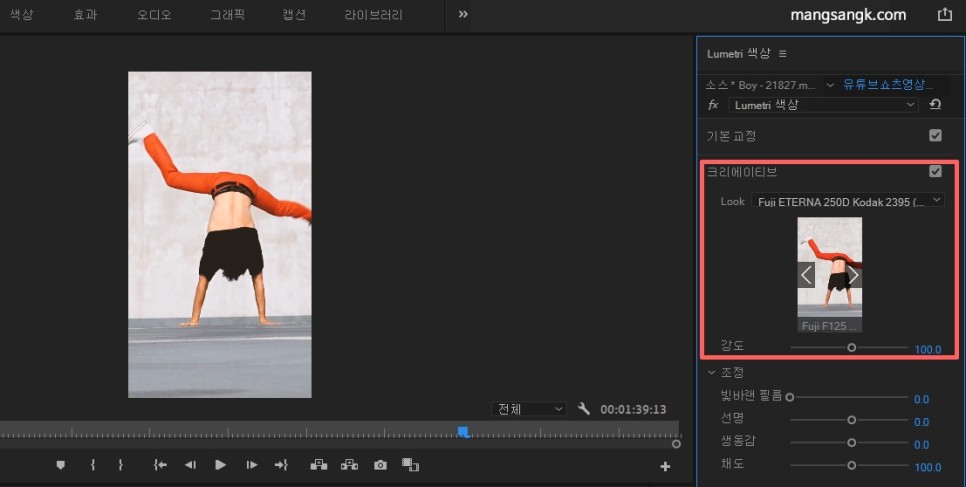Export frame with the camera icon
Viewport: 966px width, 487px height.
click(x=380, y=465)
